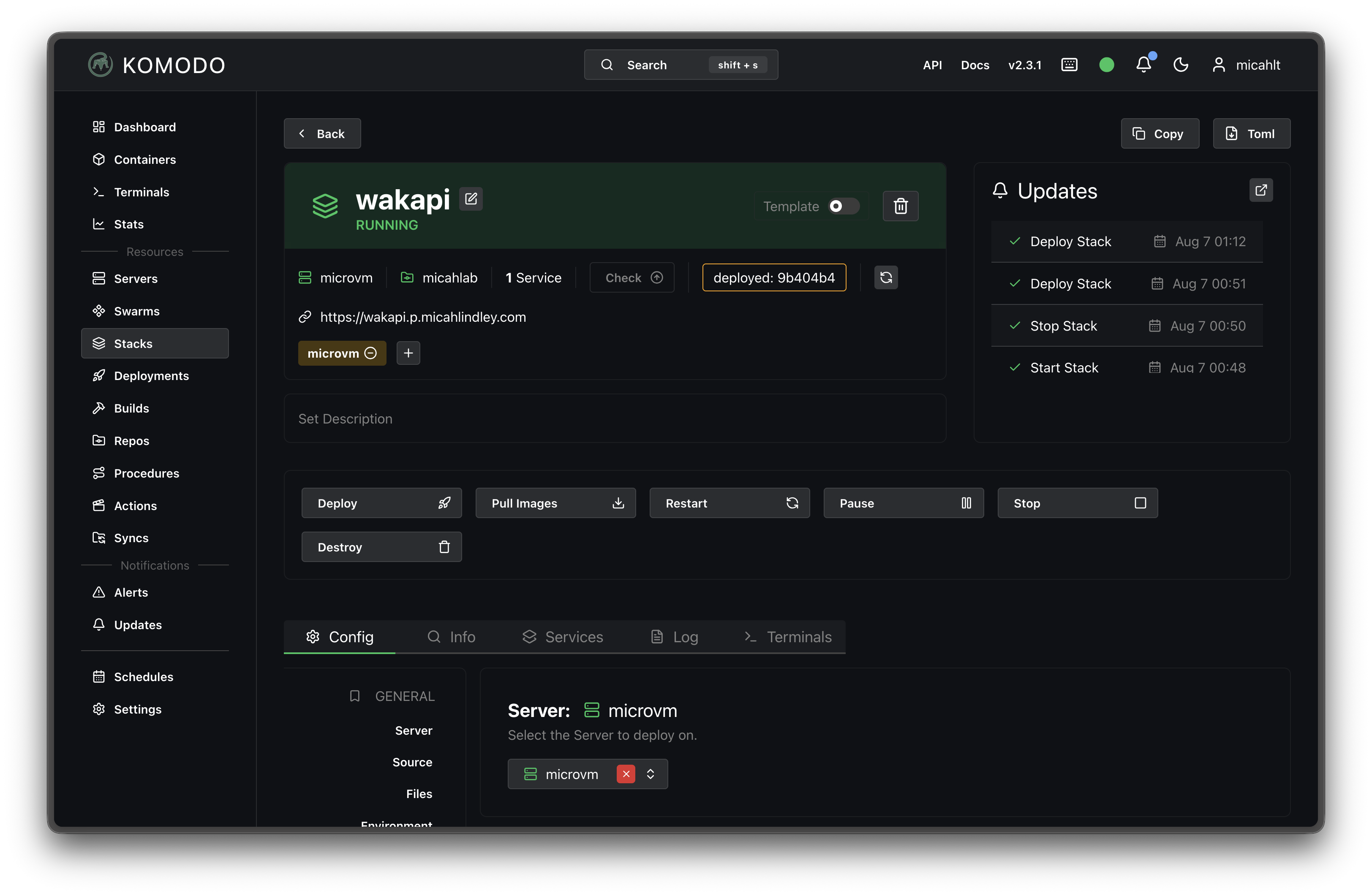Jump to the Source config section
This screenshot has height=896, width=1372.
[412, 762]
